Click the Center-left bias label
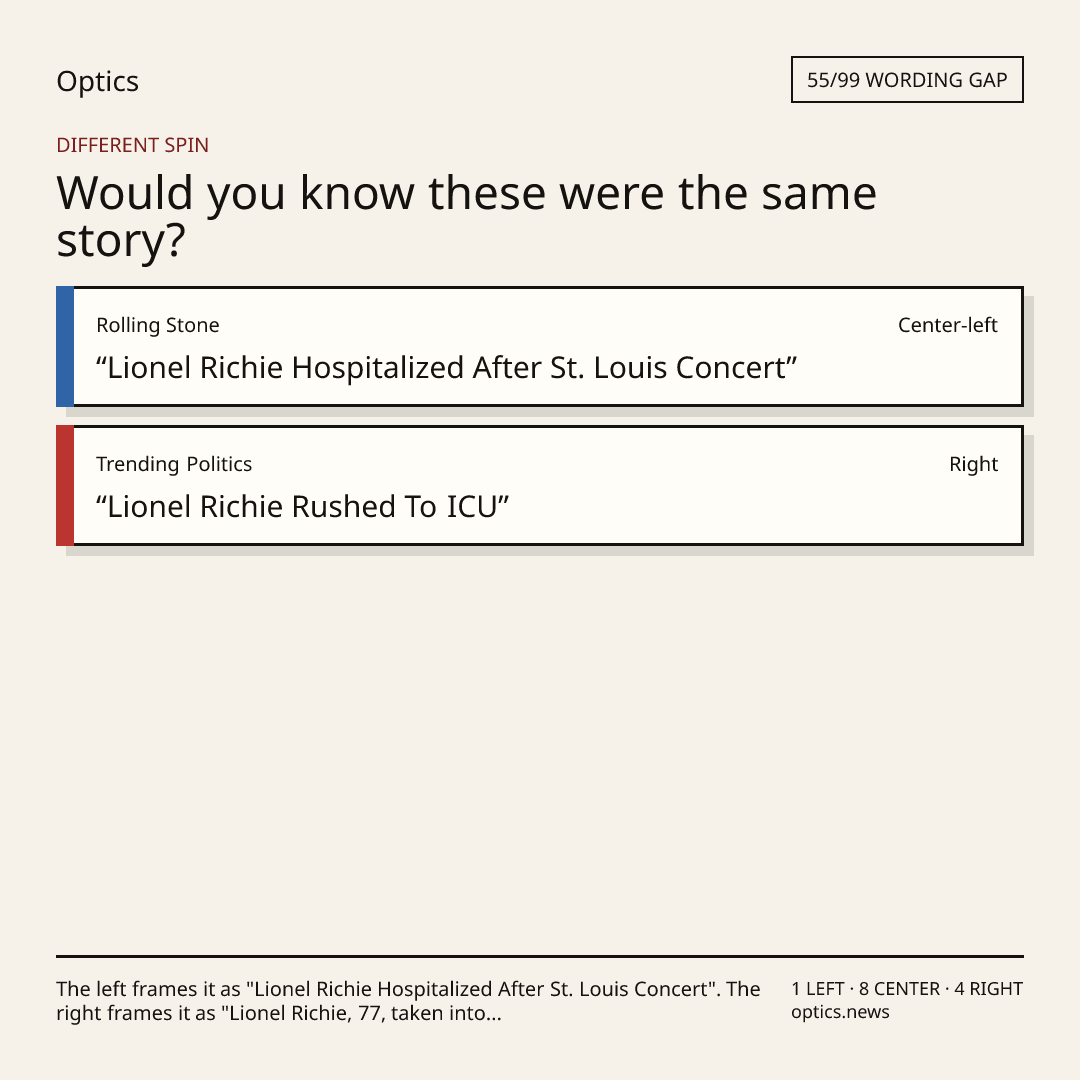Image resolution: width=1080 pixels, height=1080 pixels. pos(948,325)
